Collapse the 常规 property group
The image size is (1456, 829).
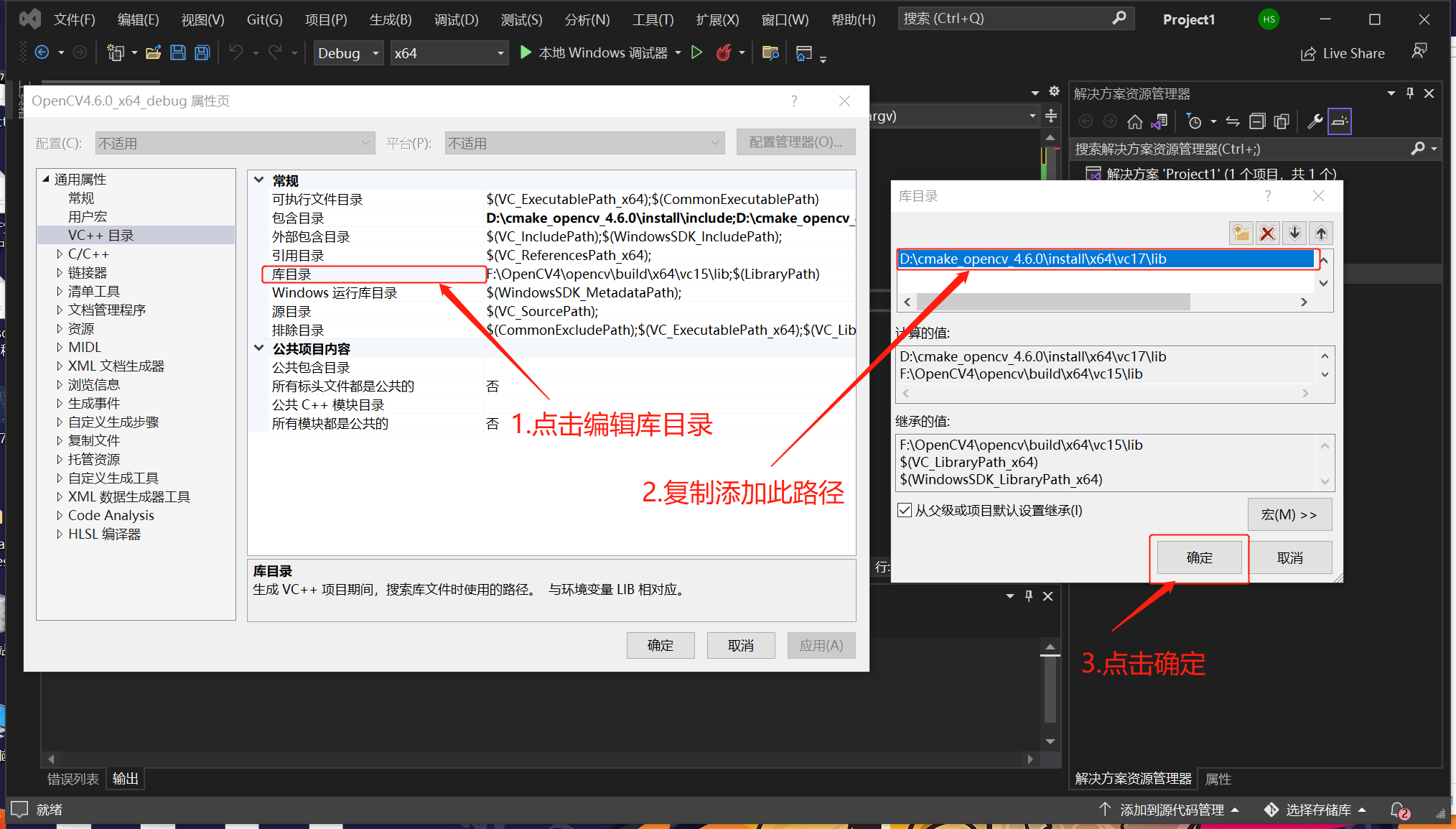[259, 180]
